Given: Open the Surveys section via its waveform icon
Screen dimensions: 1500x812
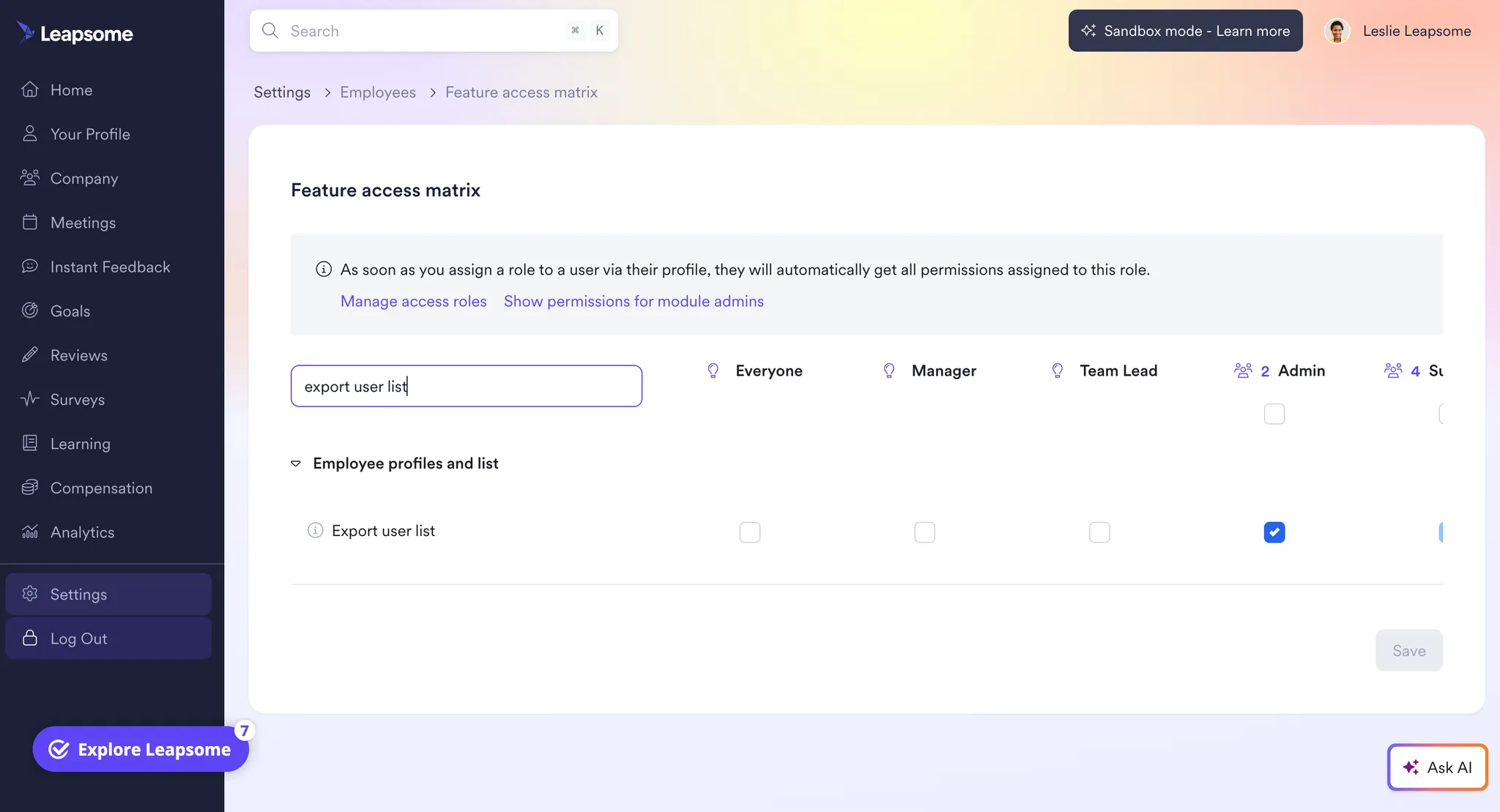Looking at the screenshot, I should 30,399.
